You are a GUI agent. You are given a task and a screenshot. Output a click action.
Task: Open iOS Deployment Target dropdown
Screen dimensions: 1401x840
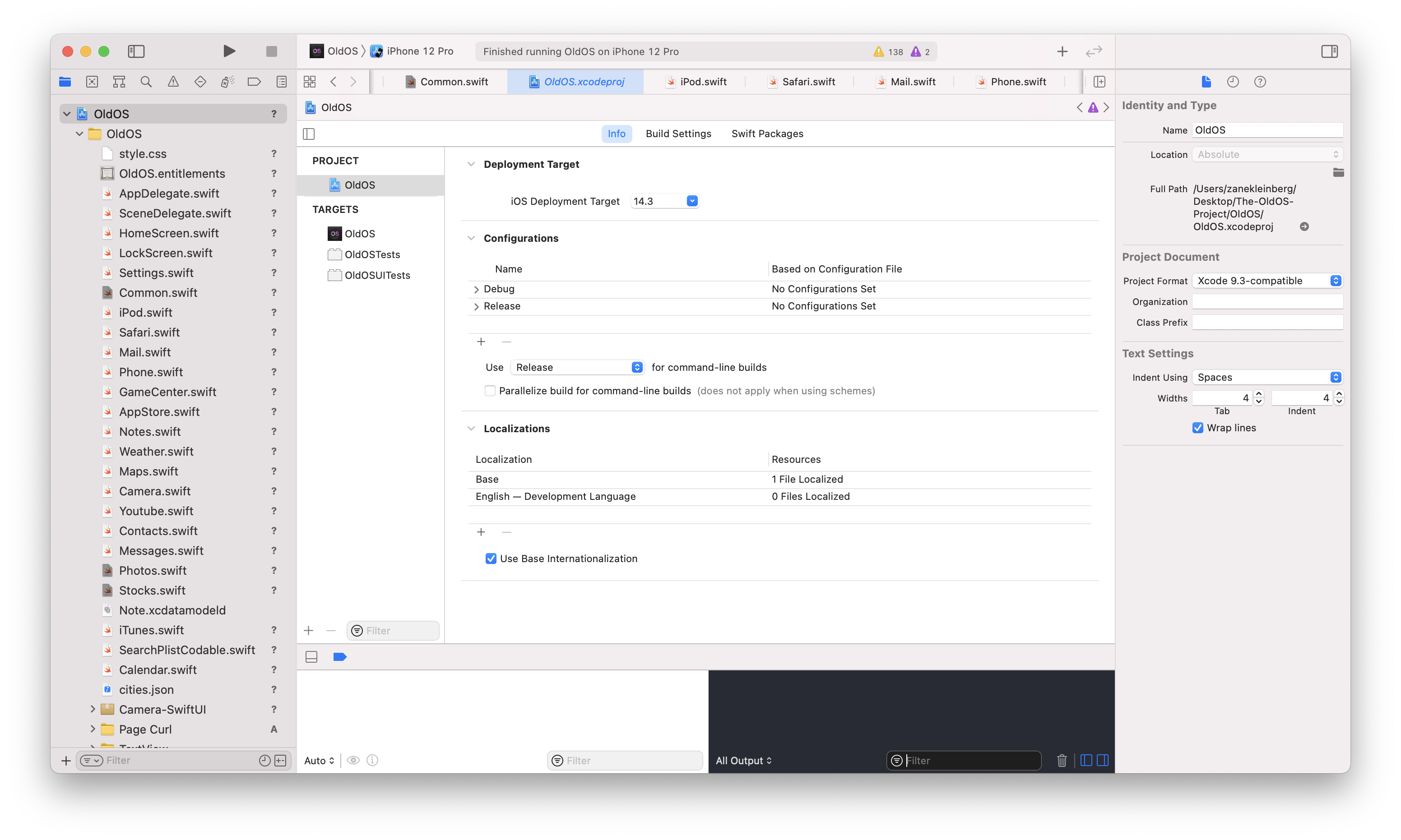(692, 201)
